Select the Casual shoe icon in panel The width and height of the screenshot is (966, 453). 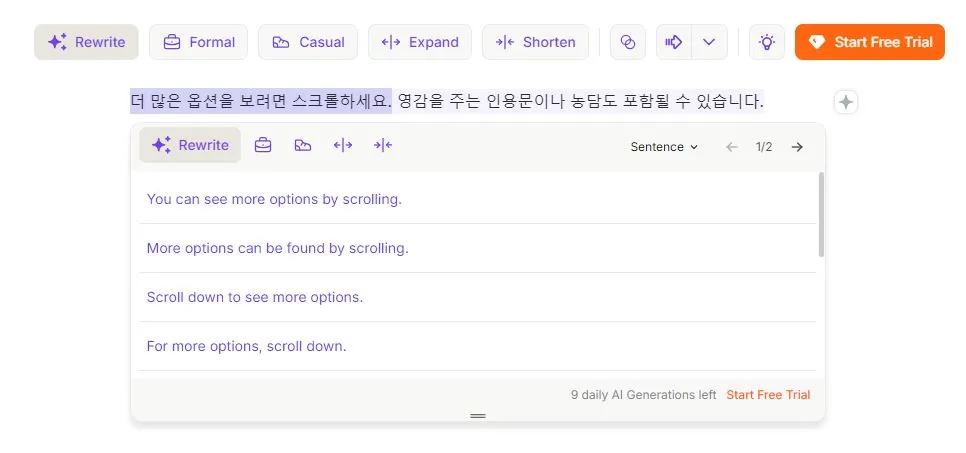(302, 145)
